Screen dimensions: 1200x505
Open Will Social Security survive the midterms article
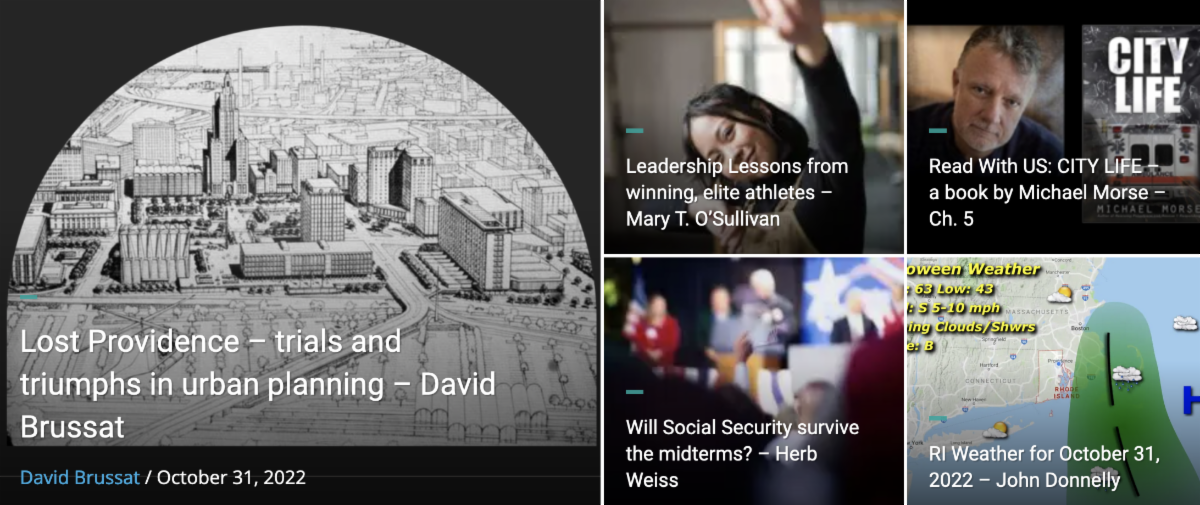[742, 453]
